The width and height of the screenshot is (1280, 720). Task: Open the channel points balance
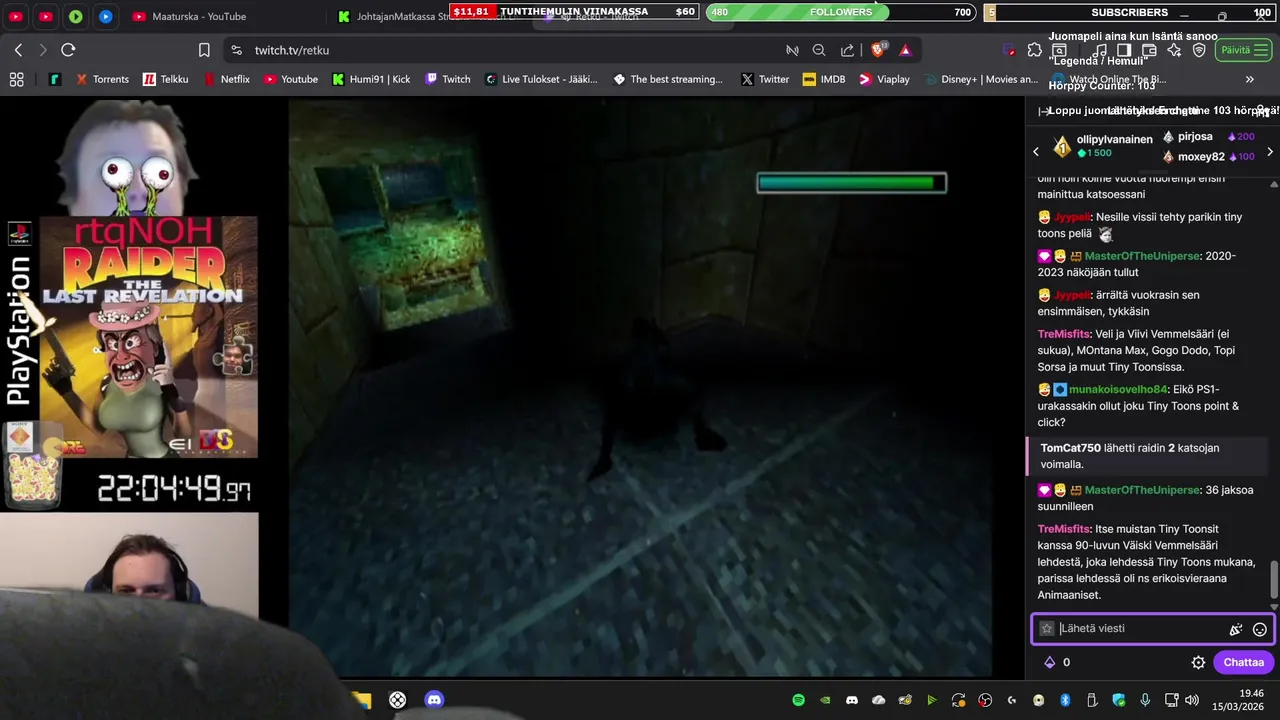[1057, 662]
